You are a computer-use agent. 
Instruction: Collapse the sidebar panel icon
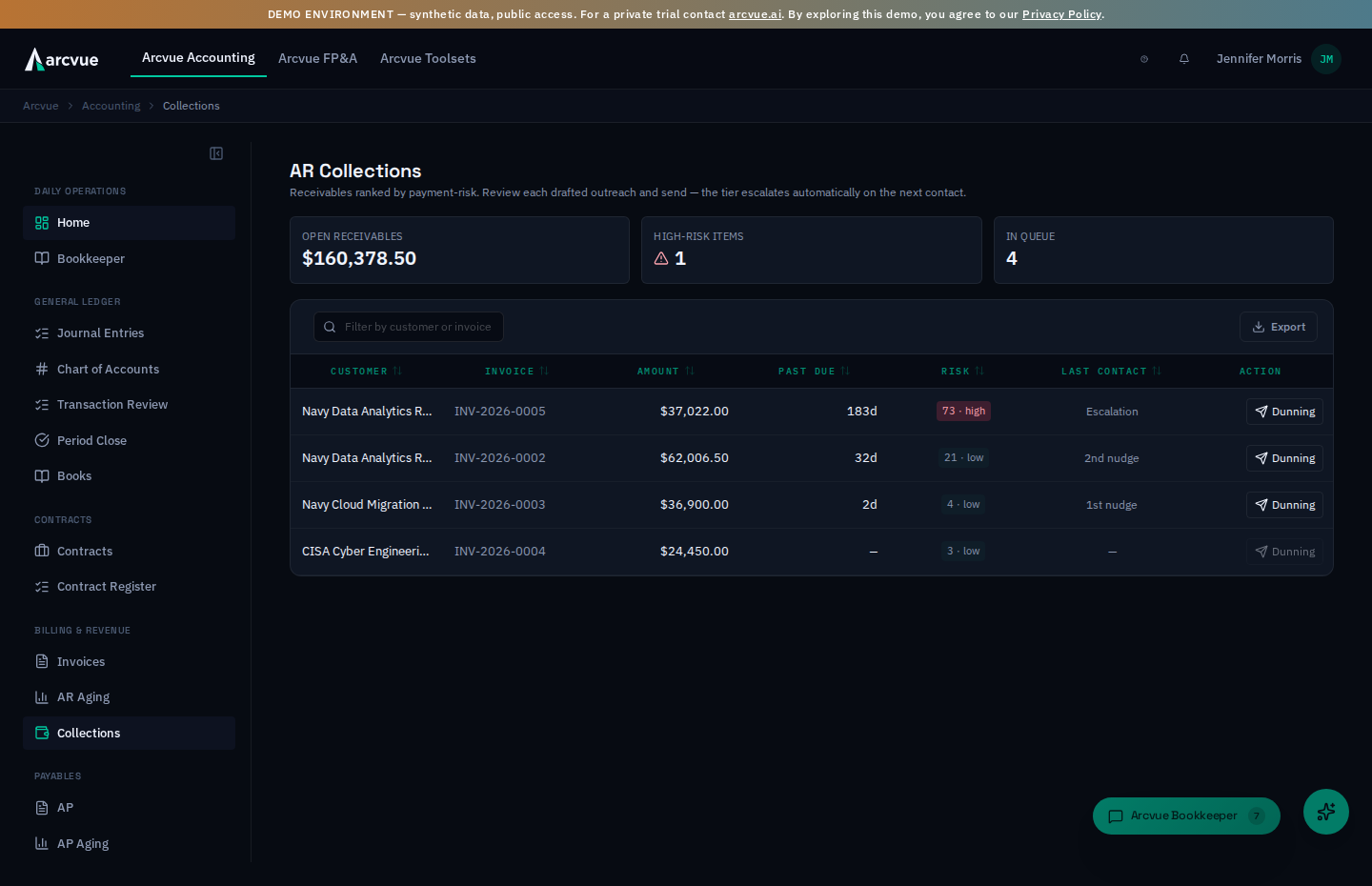216,153
